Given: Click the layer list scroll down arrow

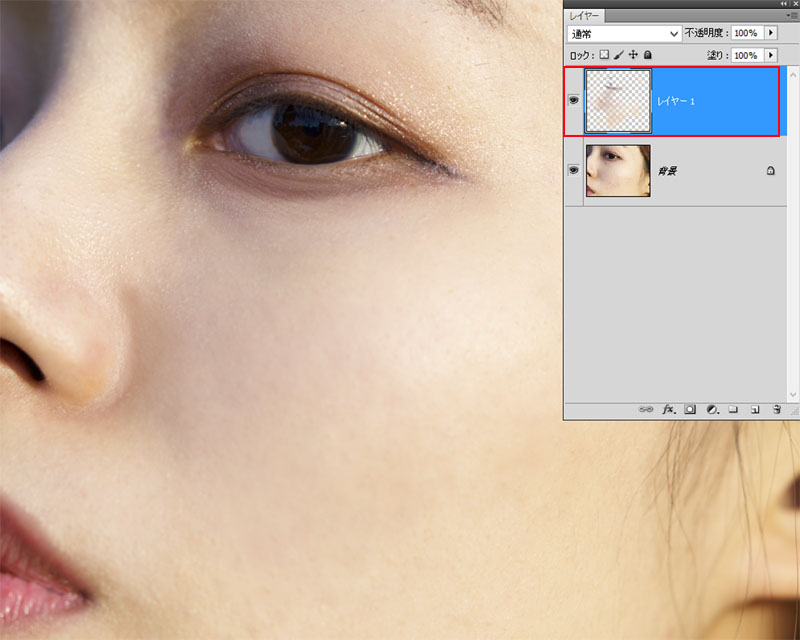Looking at the screenshot, I should [793, 395].
